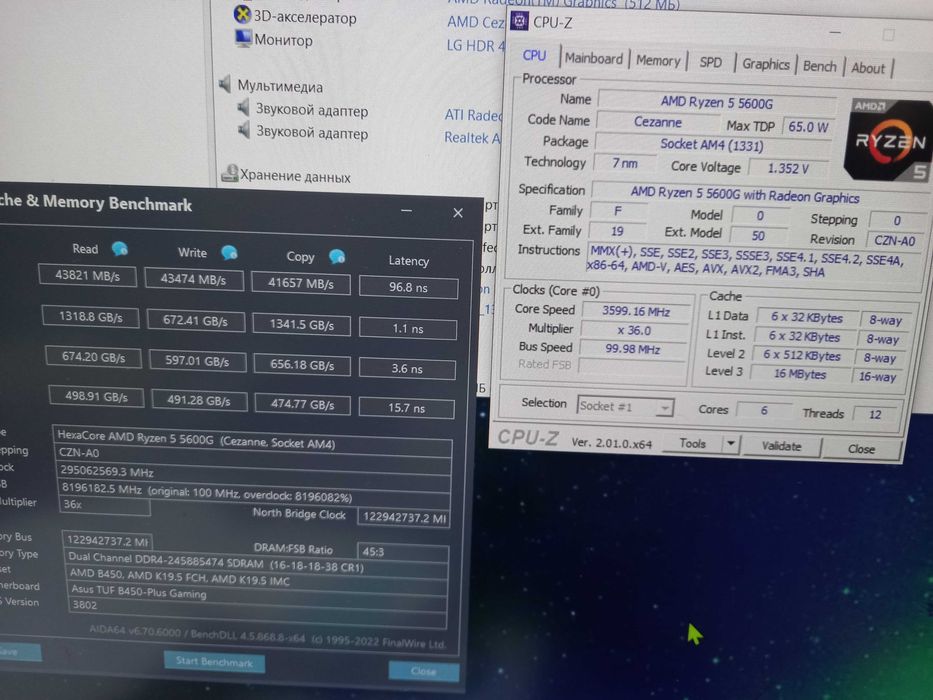
Task: Click the second Звуковой адаптер speaker icon
Action: [x=243, y=130]
